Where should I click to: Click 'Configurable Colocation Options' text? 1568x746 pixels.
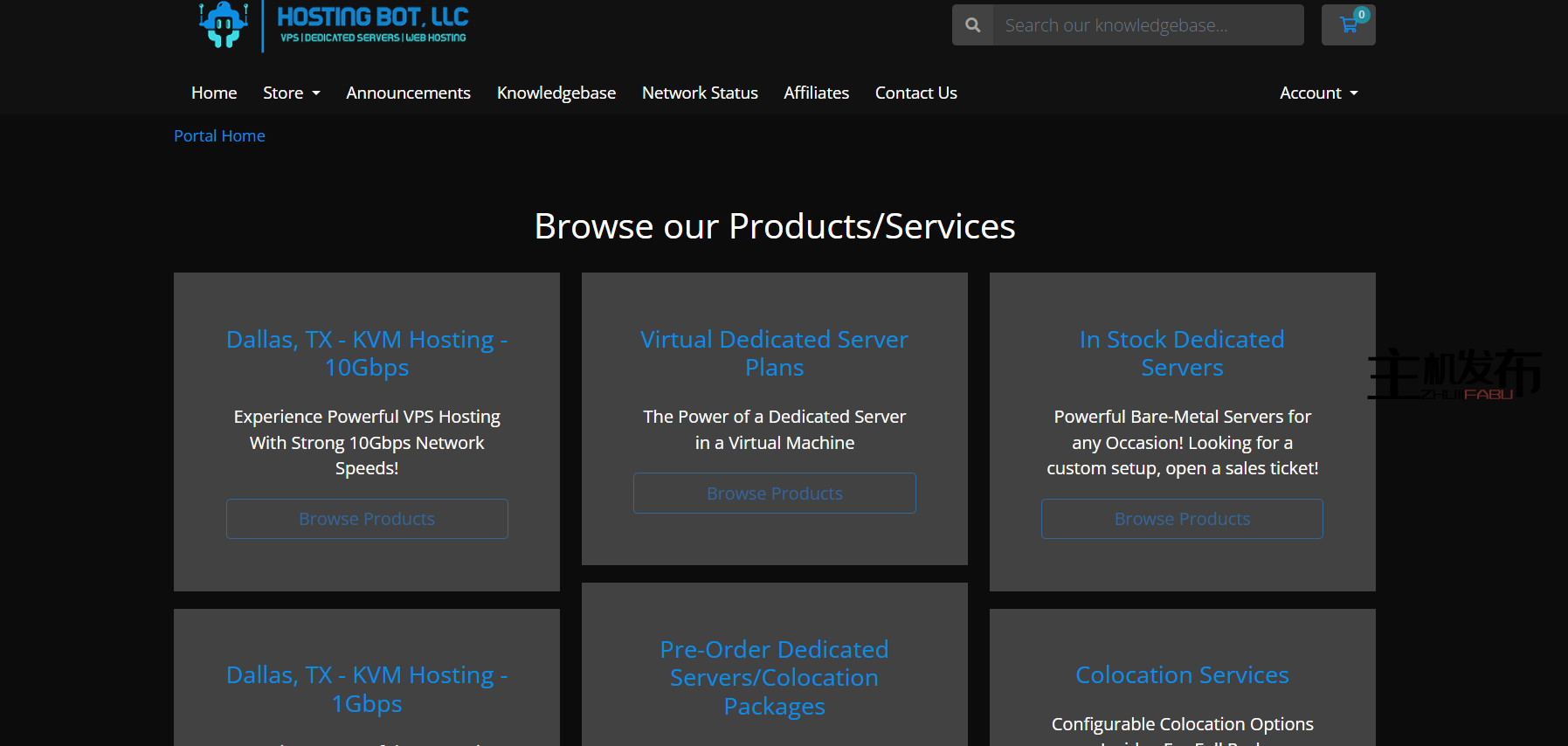[x=1182, y=724]
